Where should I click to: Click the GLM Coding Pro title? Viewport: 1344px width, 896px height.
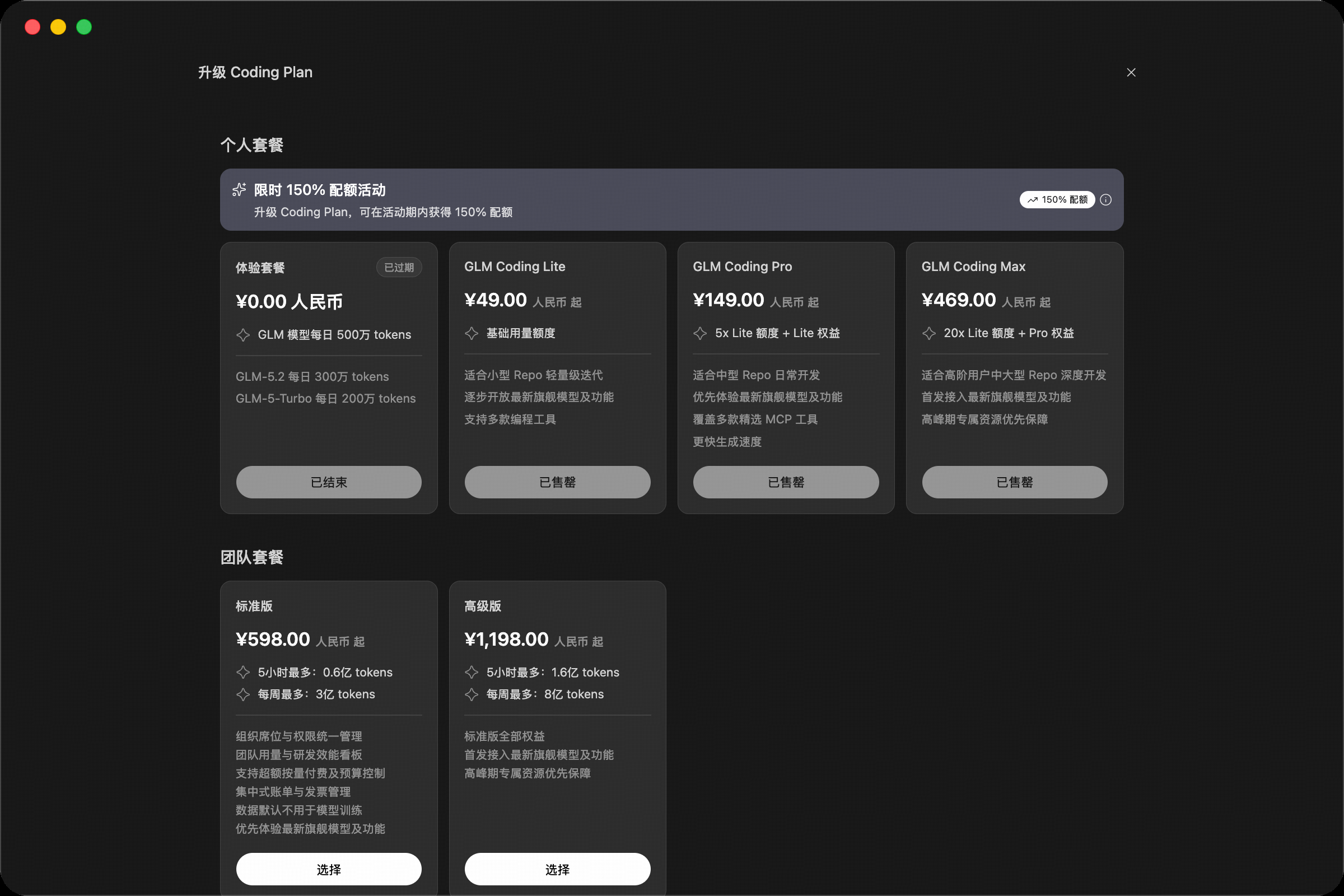pos(743,267)
